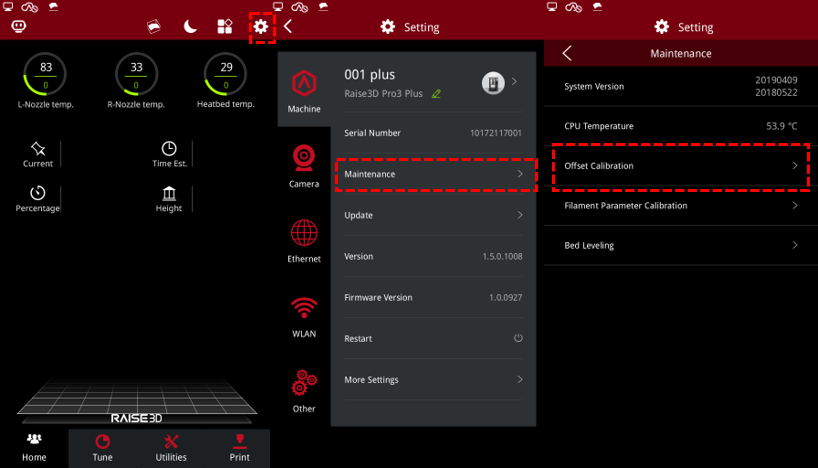This screenshot has height=468, width=818.
Task: Open Bed Leveling
Action: [x=680, y=245]
